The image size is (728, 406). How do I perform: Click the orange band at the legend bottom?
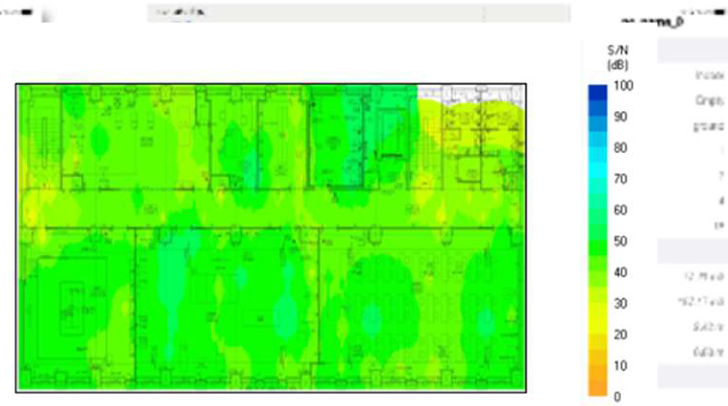pyautogui.click(x=597, y=385)
